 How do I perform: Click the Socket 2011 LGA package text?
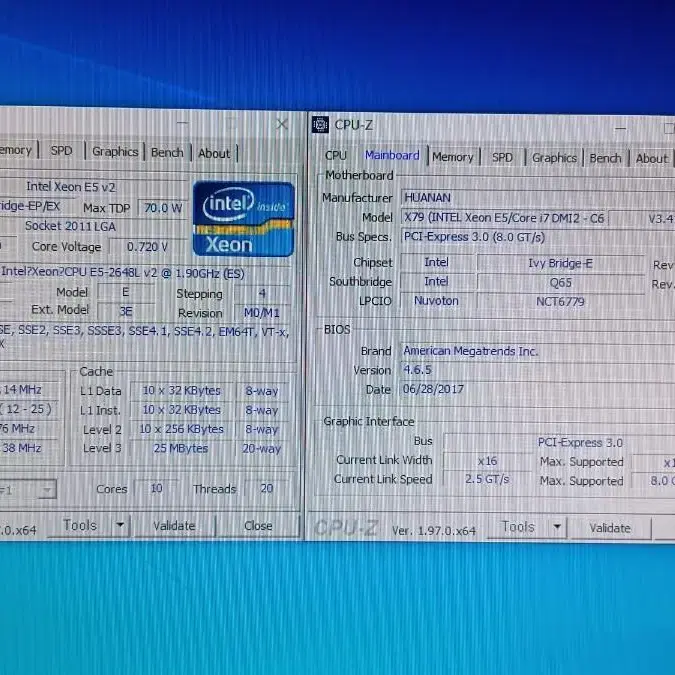tap(93, 226)
